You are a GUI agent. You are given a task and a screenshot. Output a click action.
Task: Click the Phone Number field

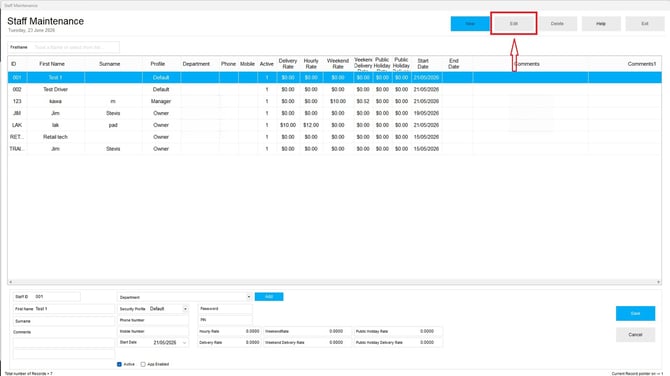coord(153,320)
